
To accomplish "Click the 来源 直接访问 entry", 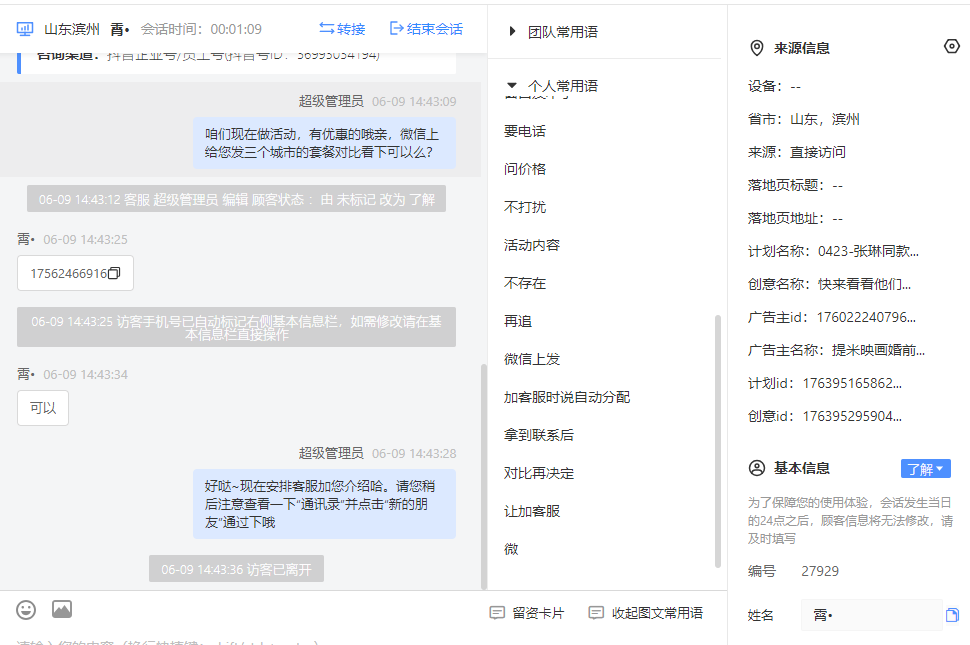I will [x=797, y=152].
